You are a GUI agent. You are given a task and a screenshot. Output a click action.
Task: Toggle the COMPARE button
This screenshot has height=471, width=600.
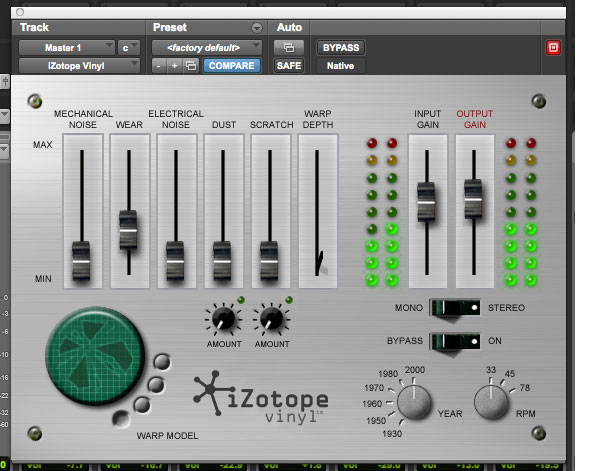[232, 66]
